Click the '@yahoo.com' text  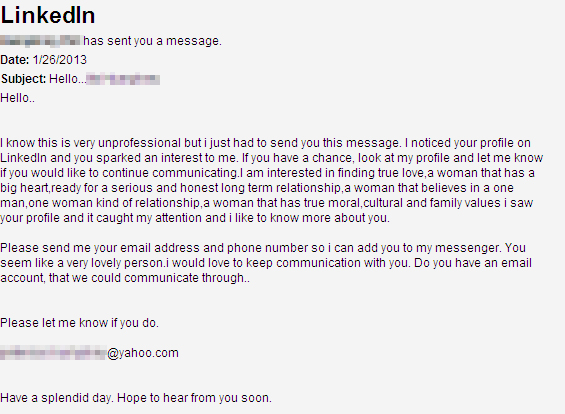pos(143,353)
